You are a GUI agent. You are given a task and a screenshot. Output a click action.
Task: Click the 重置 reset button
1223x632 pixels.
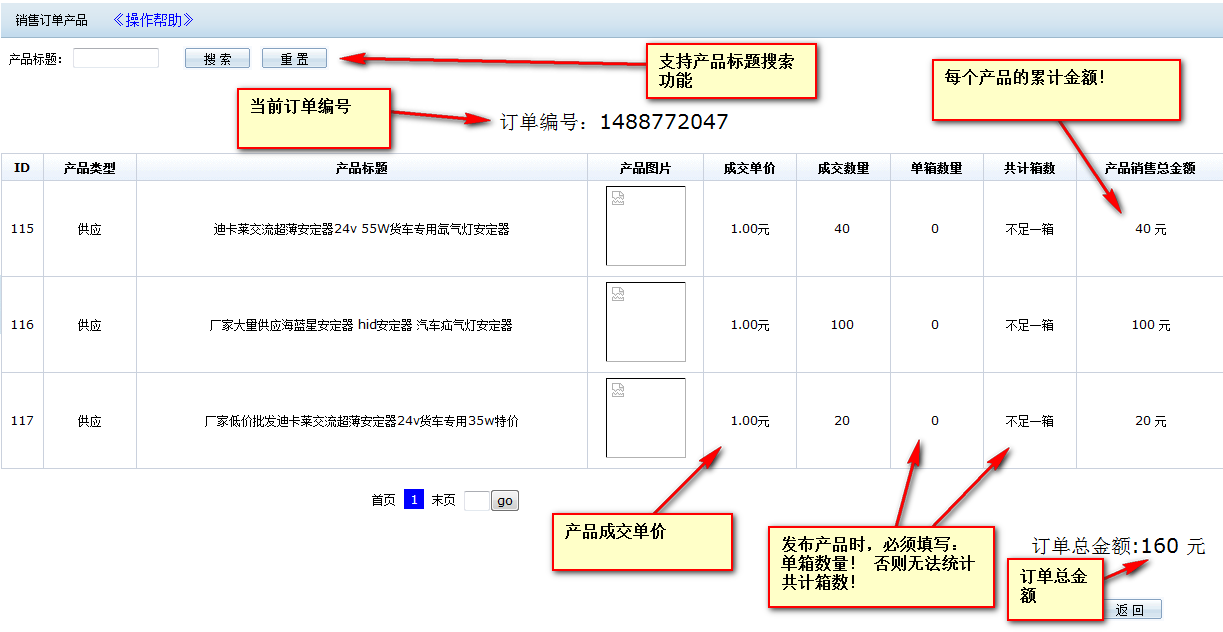[294, 59]
